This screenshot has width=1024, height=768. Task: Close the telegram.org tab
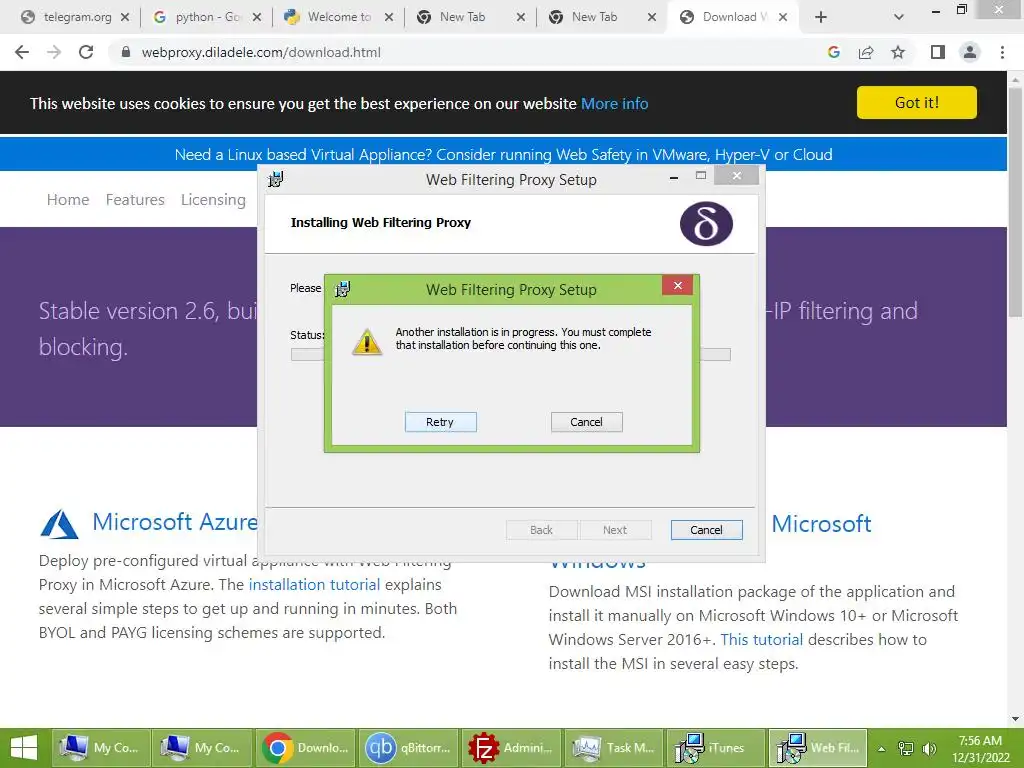click(x=125, y=18)
